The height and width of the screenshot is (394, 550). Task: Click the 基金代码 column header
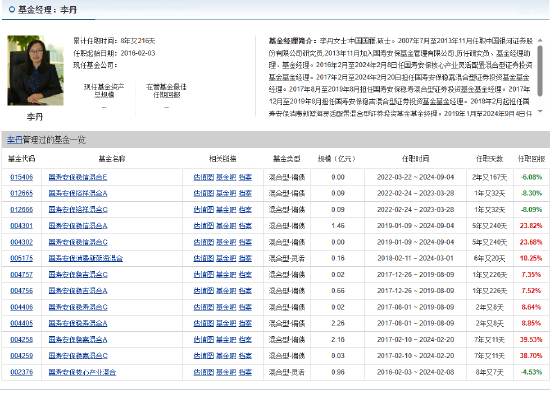[x=22, y=159]
